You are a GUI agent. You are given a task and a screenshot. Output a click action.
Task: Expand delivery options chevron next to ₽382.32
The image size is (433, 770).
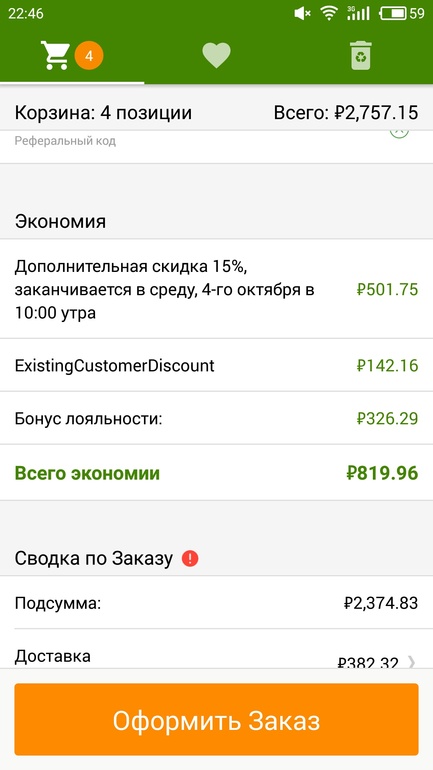pyautogui.click(x=411, y=663)
